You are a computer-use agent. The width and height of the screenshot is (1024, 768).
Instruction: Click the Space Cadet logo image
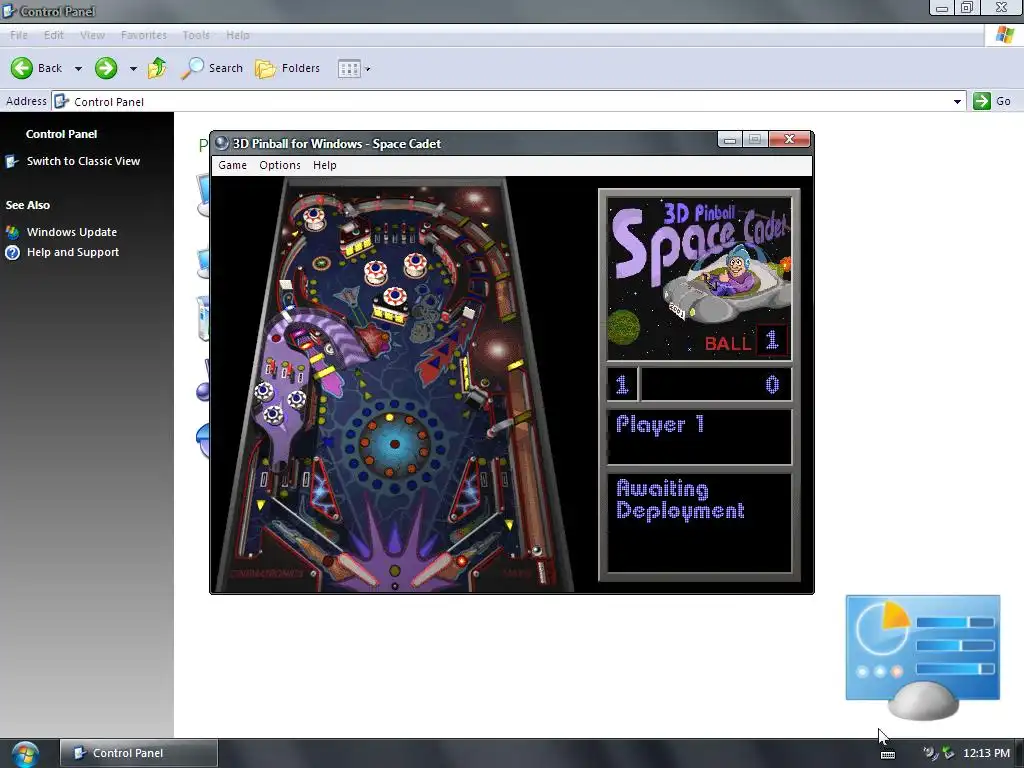699,278
